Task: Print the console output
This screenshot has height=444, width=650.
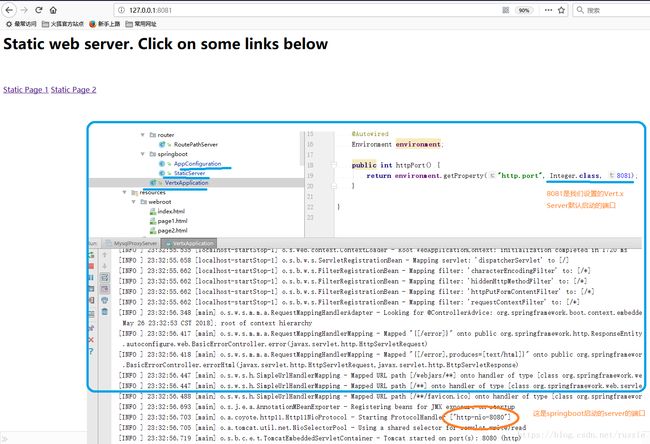Action: click(104, 300)
